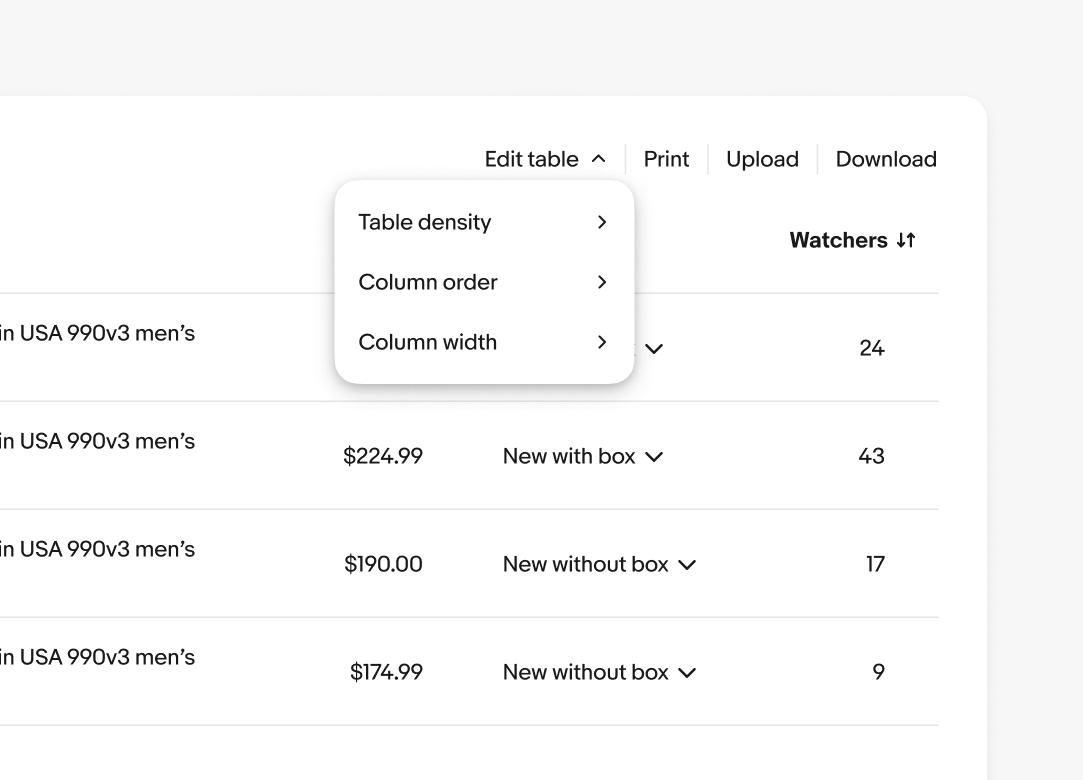The height and width of the screenshot is (780, 1083).
Task: Click the Column order submenu chevron
Action: click(602, 282)
